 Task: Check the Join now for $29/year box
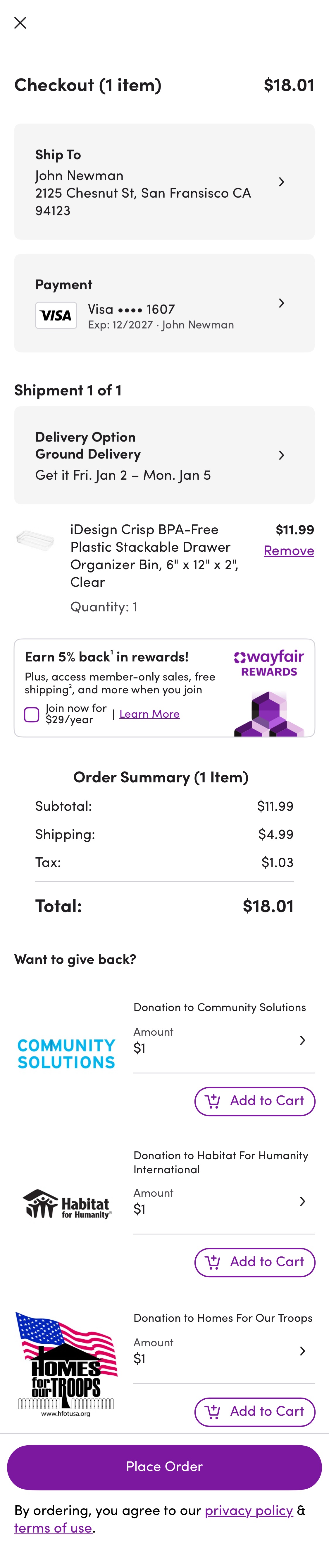click(x=32, y=714)
